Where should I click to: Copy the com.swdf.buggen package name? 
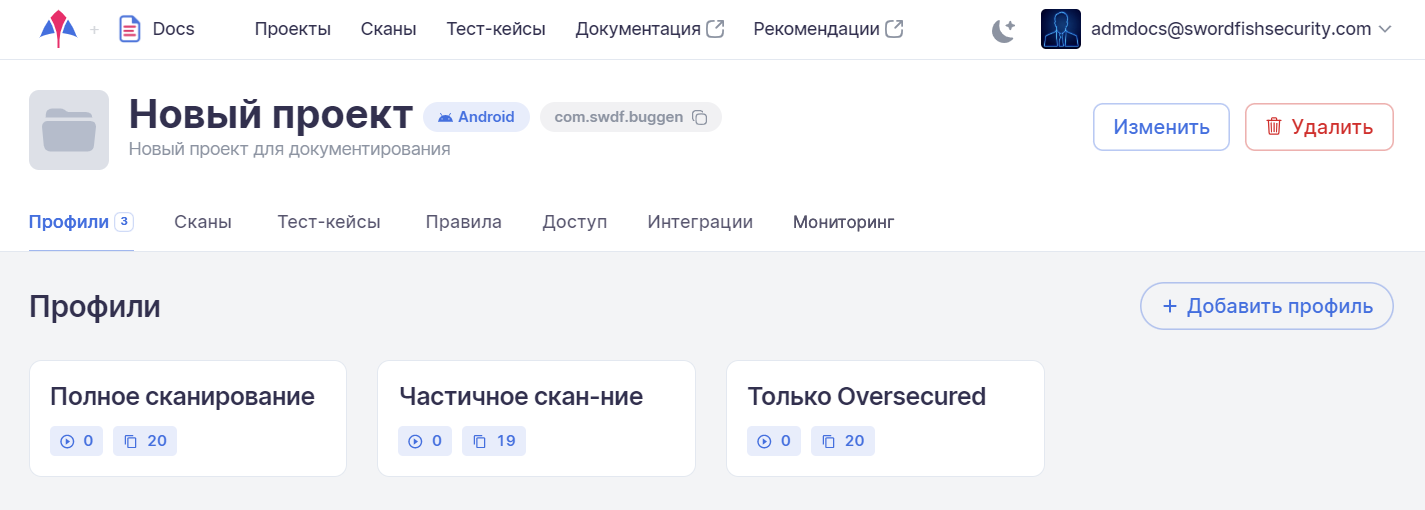700,118
